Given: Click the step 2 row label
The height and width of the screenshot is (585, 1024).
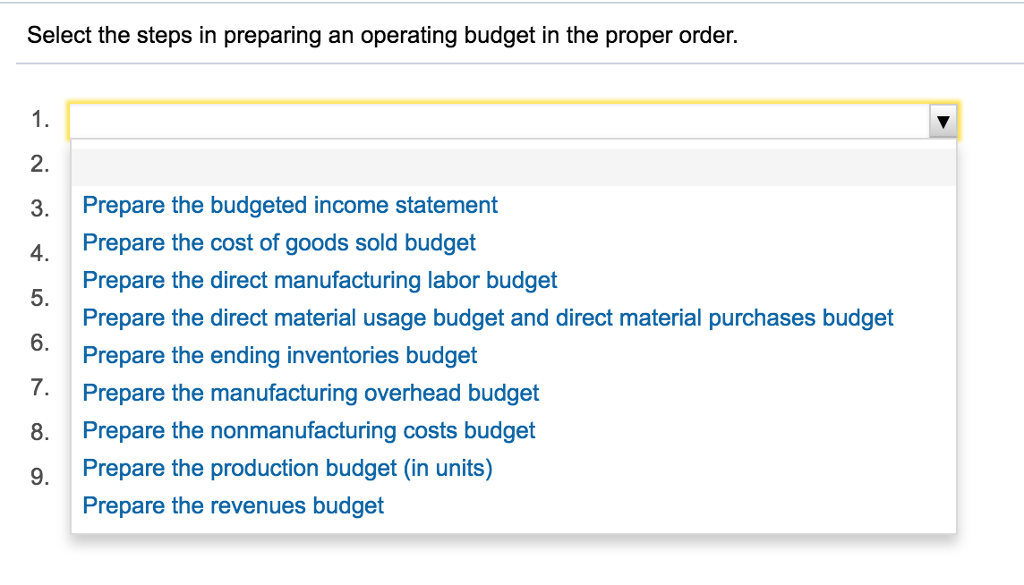Looking at the screenshot, I should tap(39, 157).
